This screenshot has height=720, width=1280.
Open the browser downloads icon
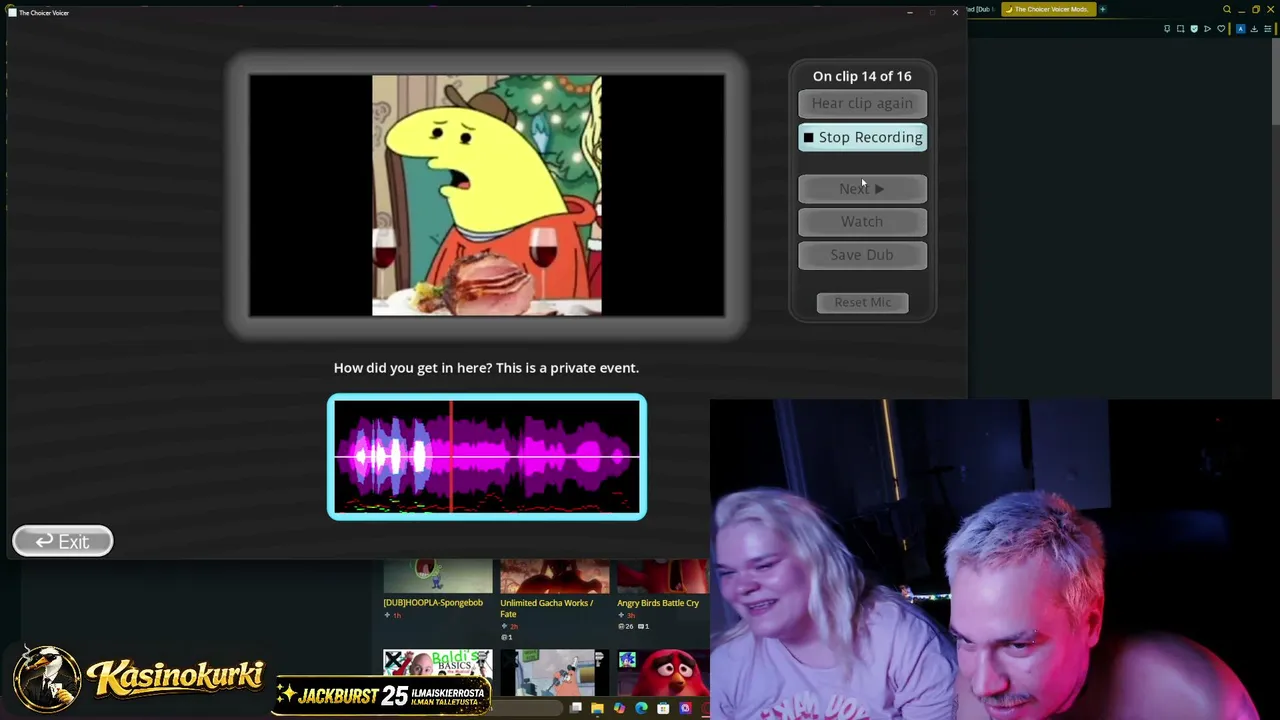click(1254, 29)
